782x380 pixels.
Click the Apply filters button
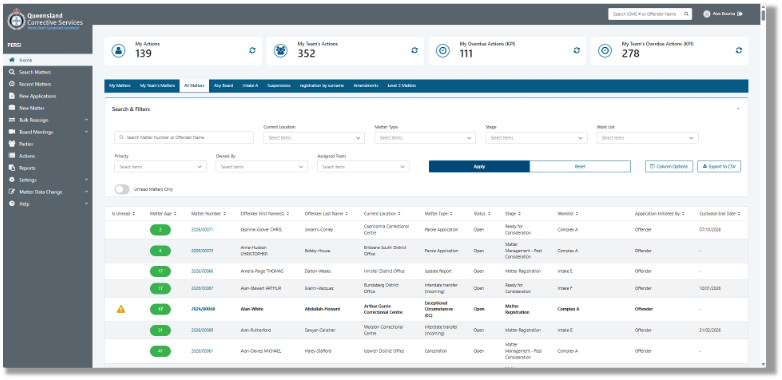tap(479, 167)
